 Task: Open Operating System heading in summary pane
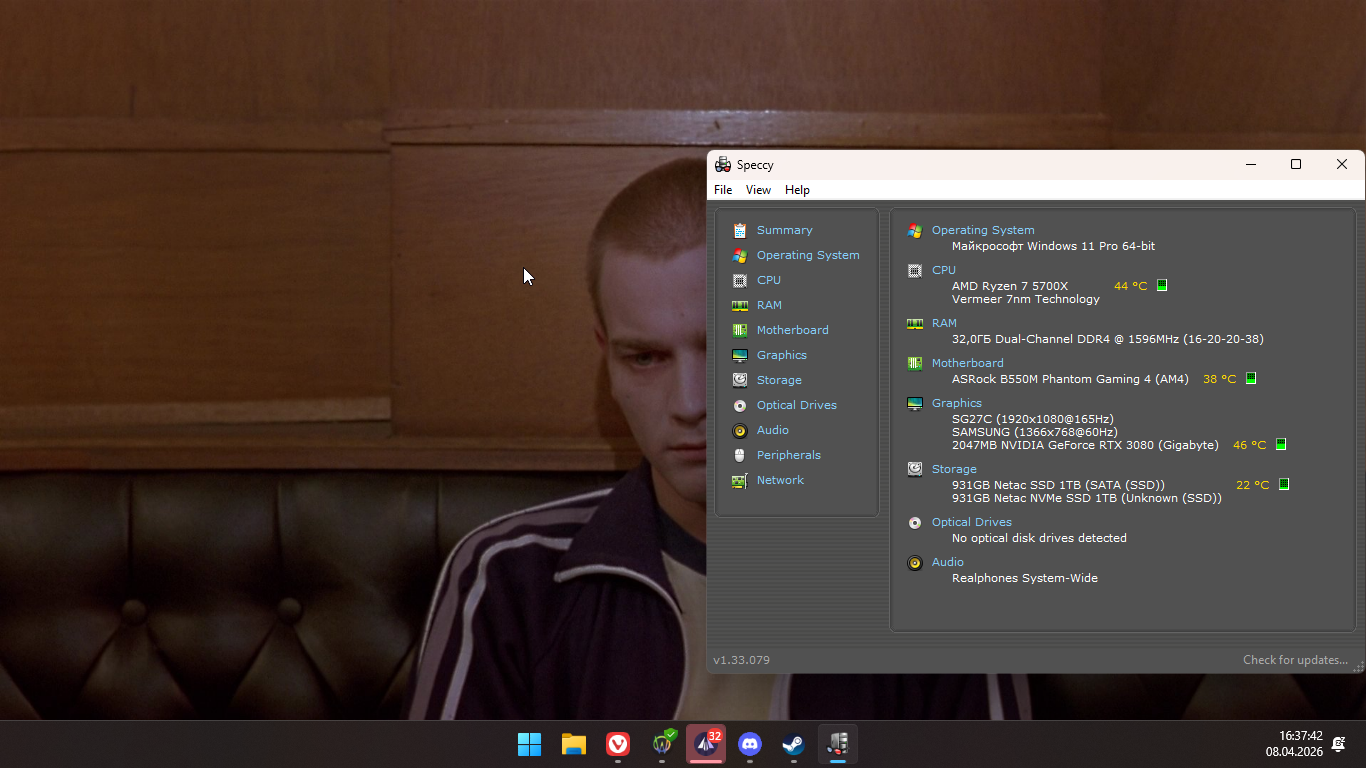coord(982,230)
